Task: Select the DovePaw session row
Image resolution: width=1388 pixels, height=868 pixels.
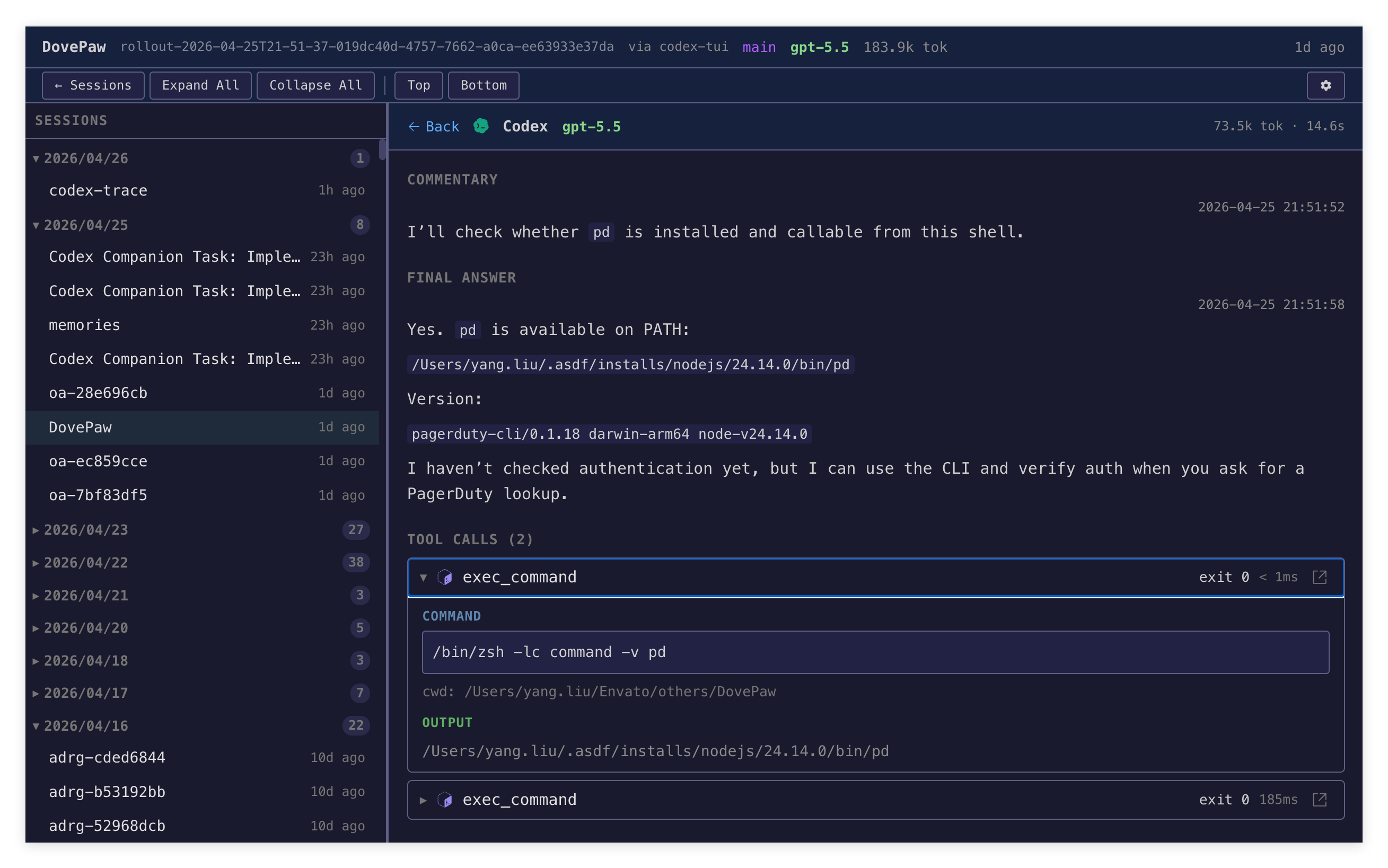Action: click(202, 427)
